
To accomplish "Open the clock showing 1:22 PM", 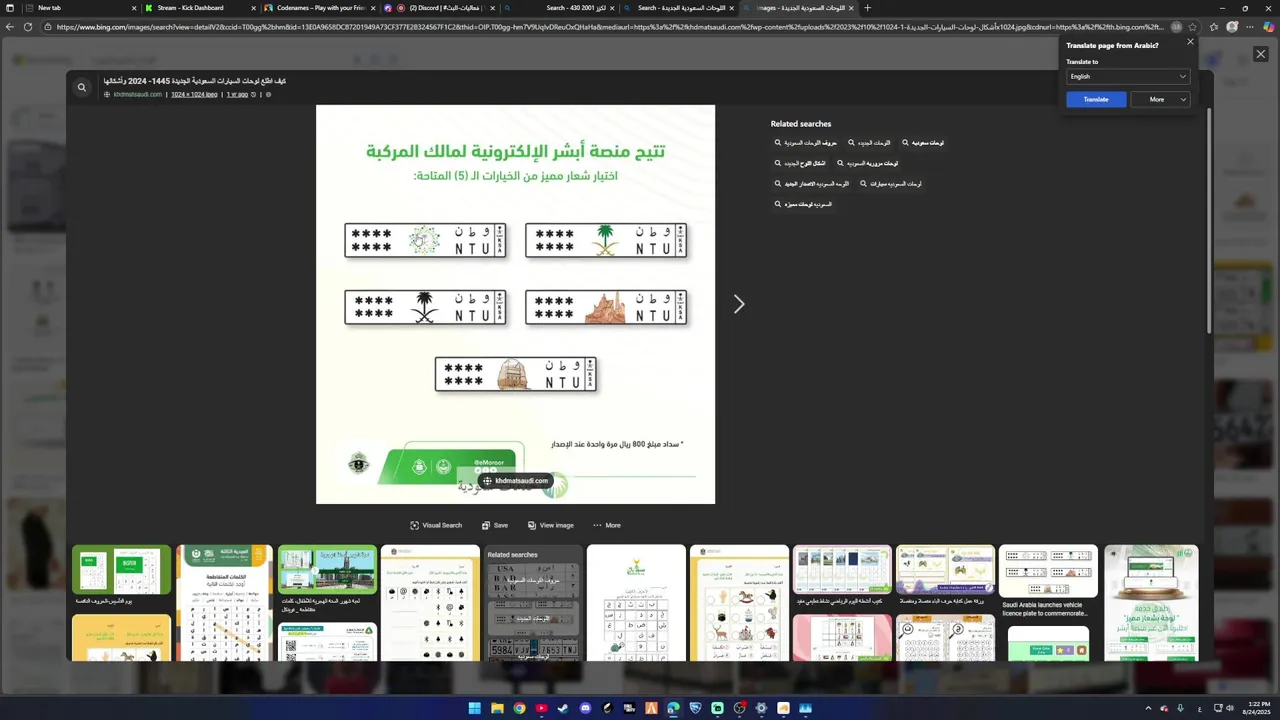I will pos(1258,708).
